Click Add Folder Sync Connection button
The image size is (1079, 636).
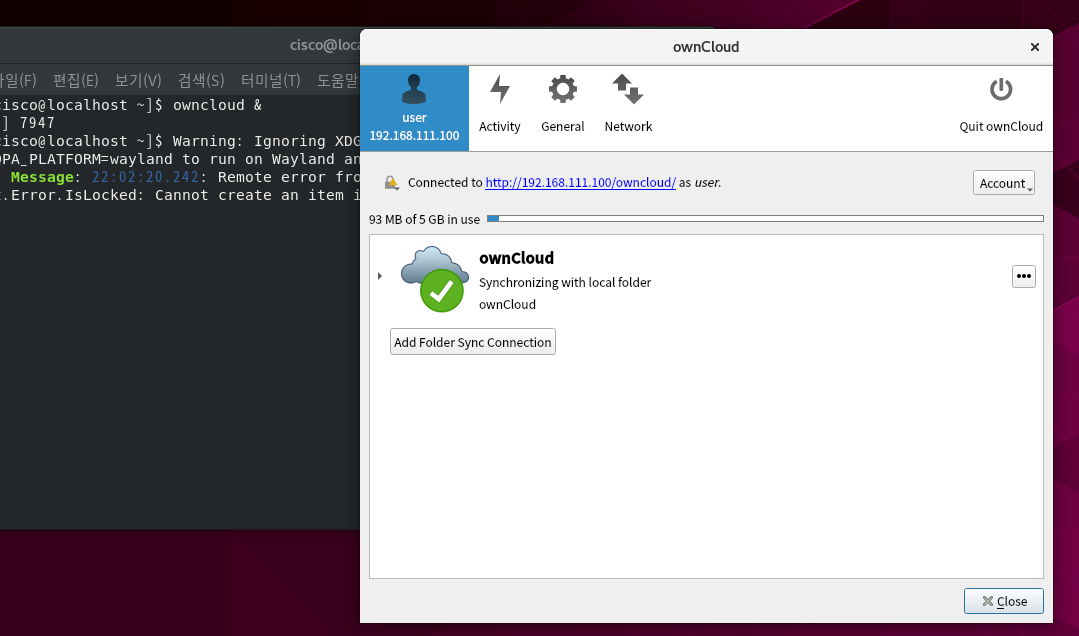473,342
